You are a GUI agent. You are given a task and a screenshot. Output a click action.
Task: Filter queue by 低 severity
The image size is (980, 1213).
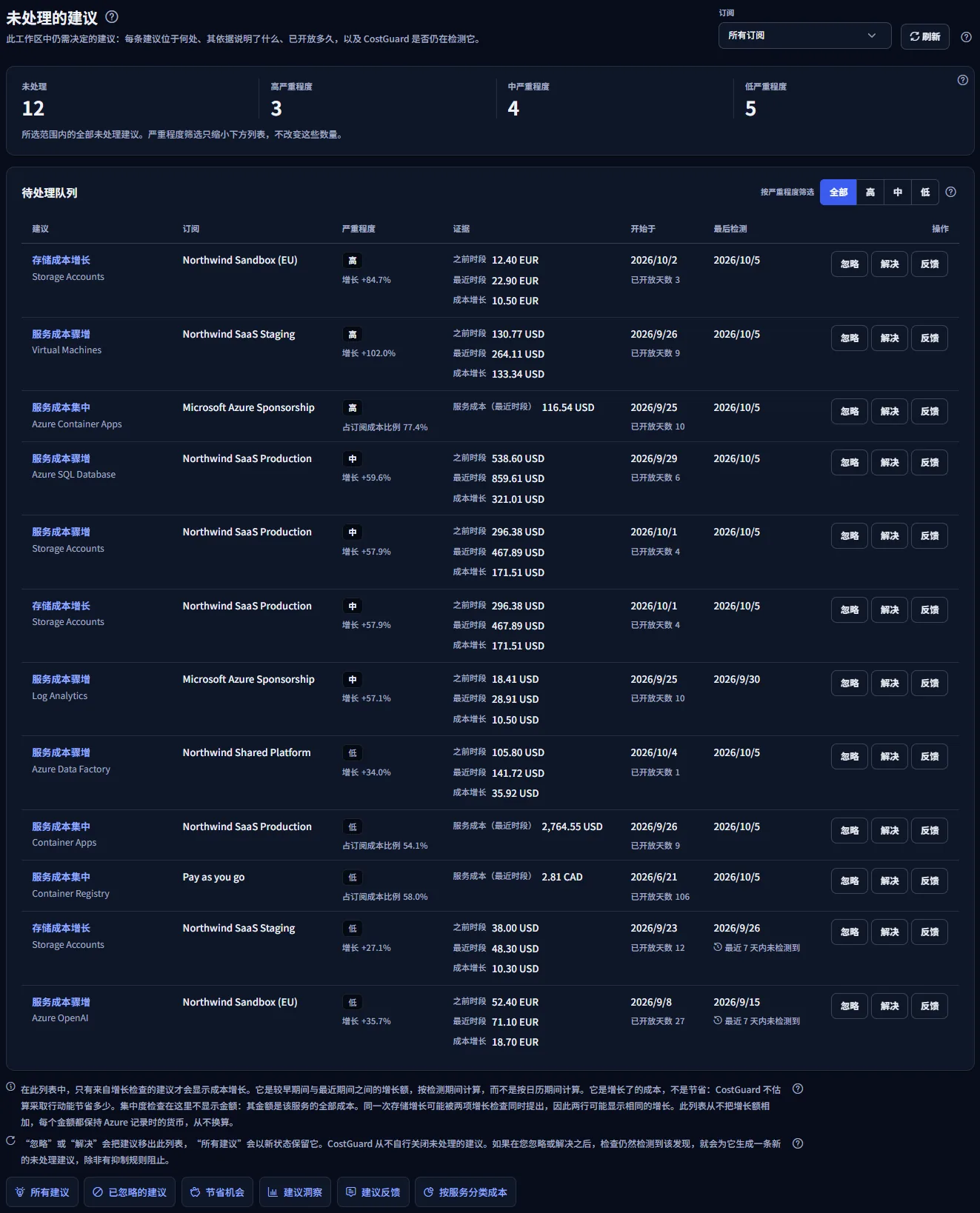(925, 192)
